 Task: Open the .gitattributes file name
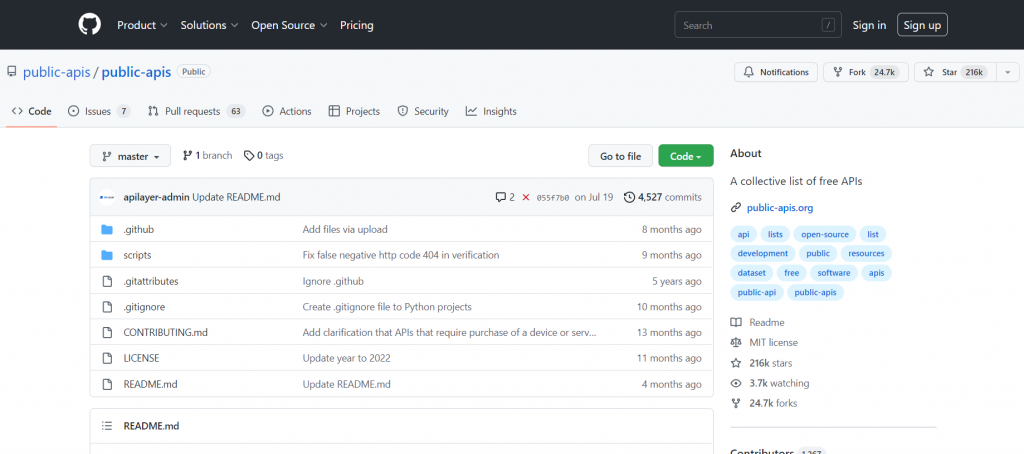point(150,281)
